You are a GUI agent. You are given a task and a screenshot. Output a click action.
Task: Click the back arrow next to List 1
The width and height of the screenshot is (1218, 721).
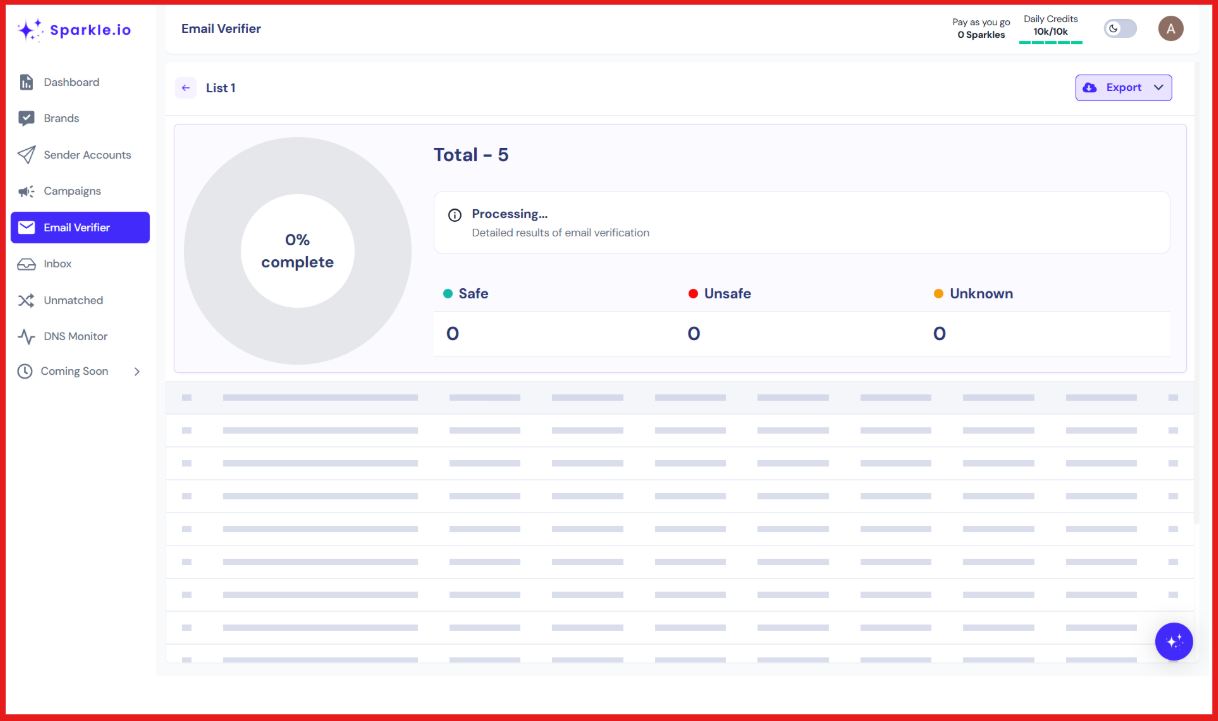pyautogui.click(x=186, y=88)
